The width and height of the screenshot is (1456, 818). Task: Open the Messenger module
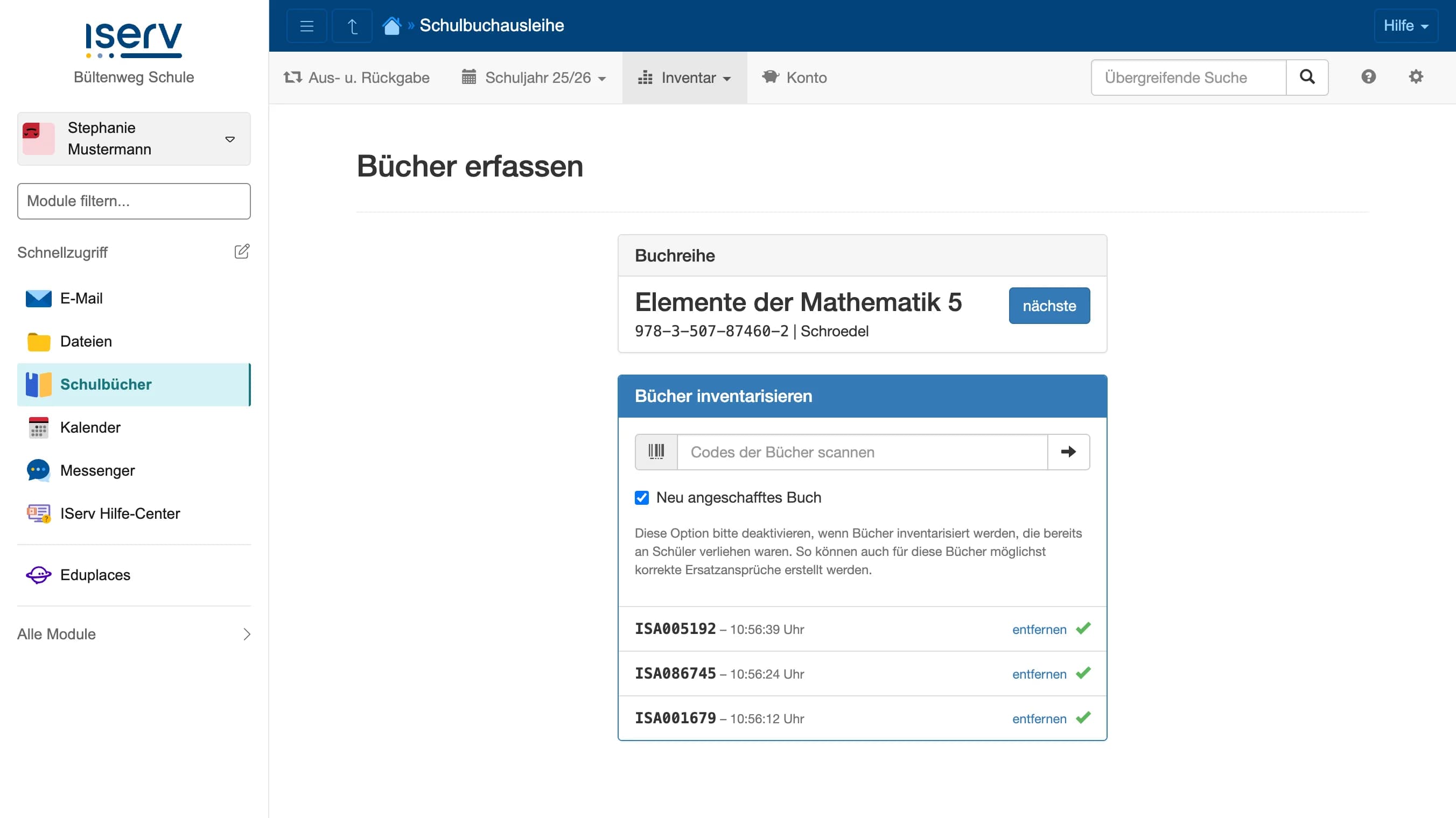point(97,470)
